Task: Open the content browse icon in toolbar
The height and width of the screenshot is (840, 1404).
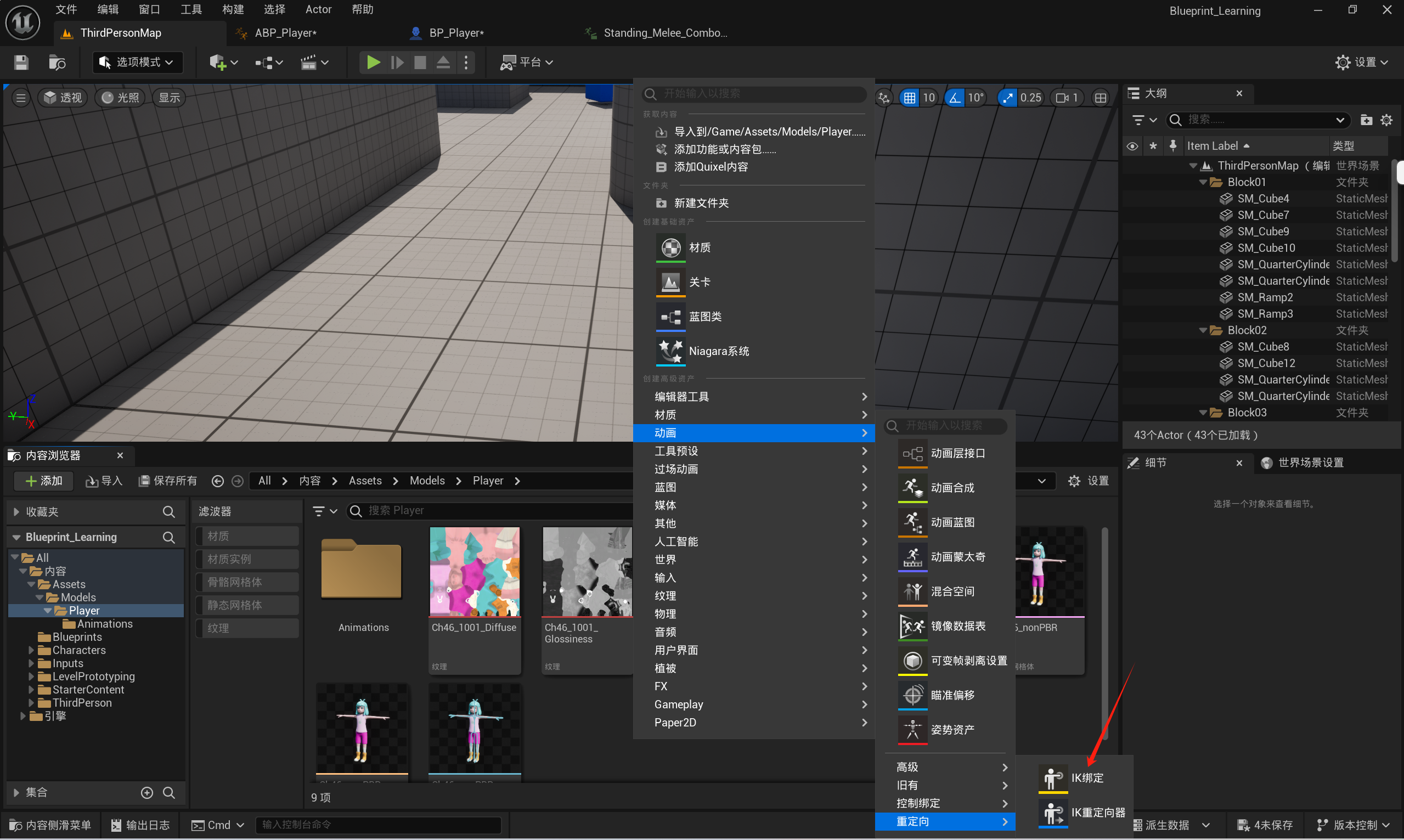Action: coord(57,62)
